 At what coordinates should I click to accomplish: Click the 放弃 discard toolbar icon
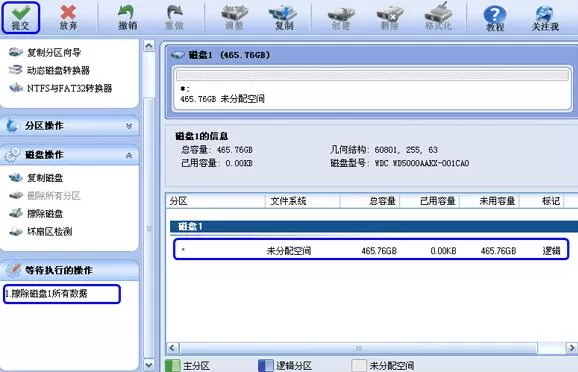(68, 18)
